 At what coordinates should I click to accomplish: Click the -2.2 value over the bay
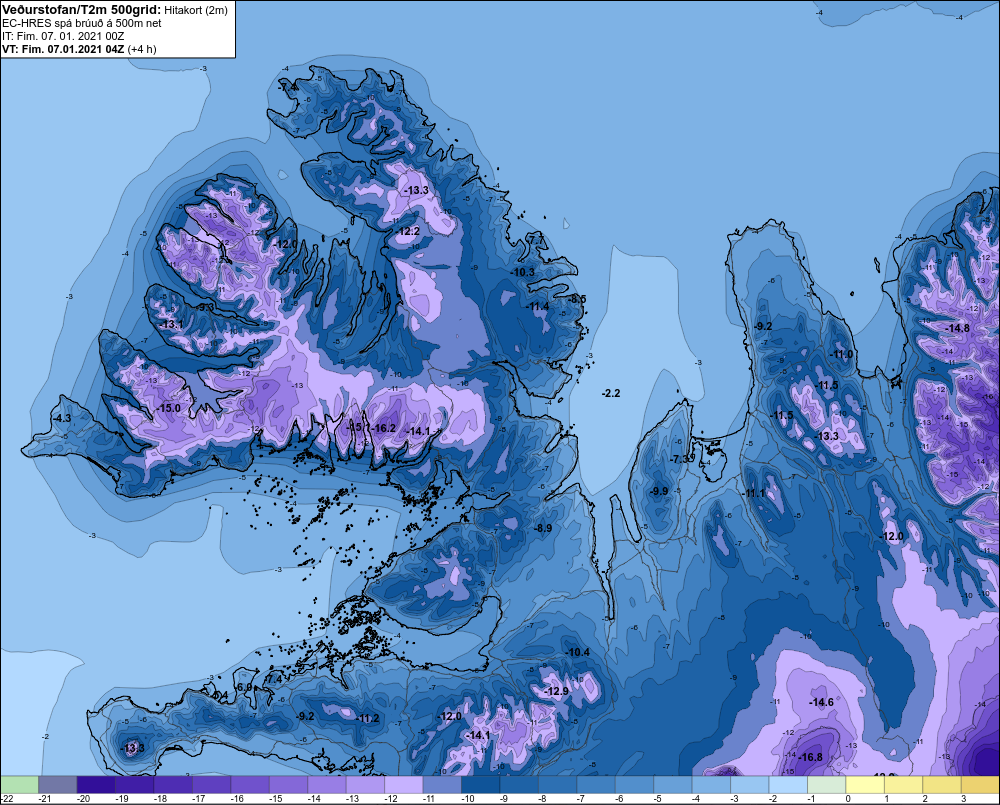point(611,394)
